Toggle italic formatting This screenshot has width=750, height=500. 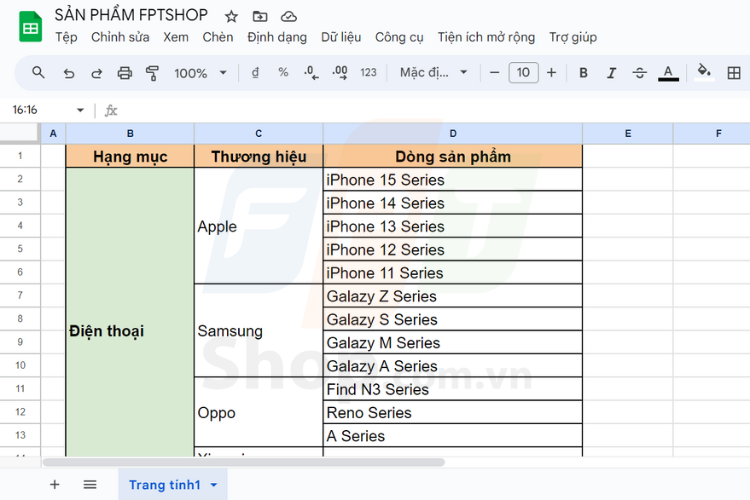click(x=611, y=73)
